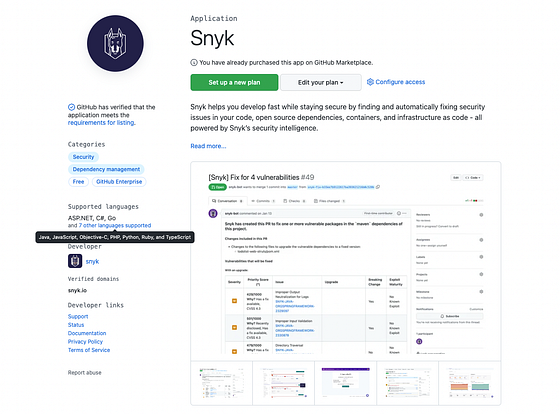Click the participant avatar in screenshot sidebar

(x=419, y=341)
